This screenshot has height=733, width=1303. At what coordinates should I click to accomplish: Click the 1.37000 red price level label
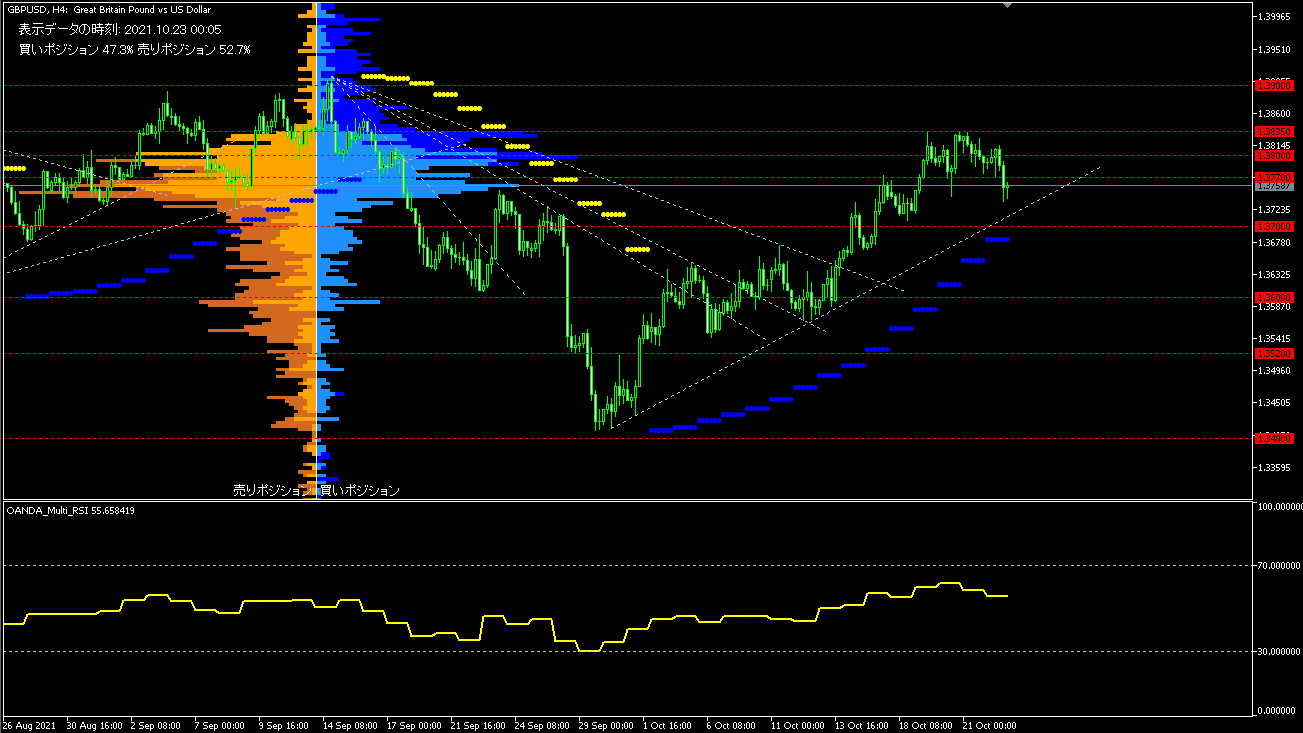tap(1274, 226)
